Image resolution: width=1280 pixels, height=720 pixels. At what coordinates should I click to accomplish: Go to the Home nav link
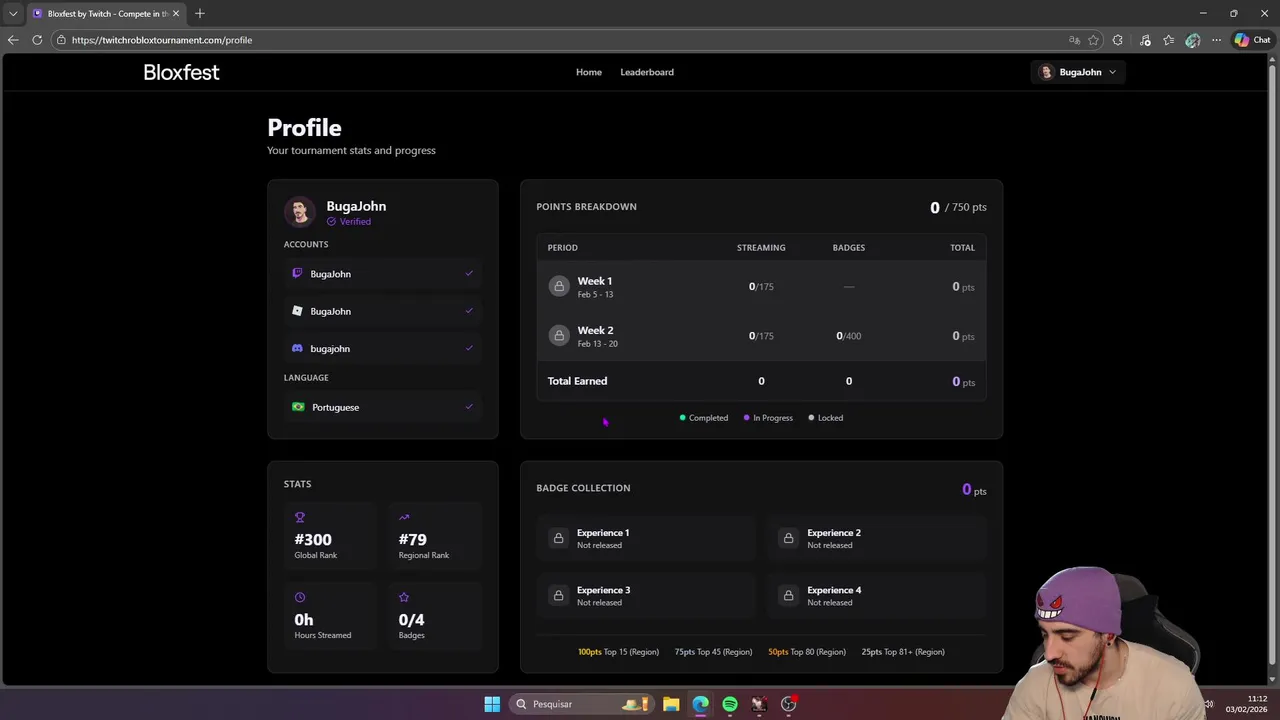(x=589, y=72)
